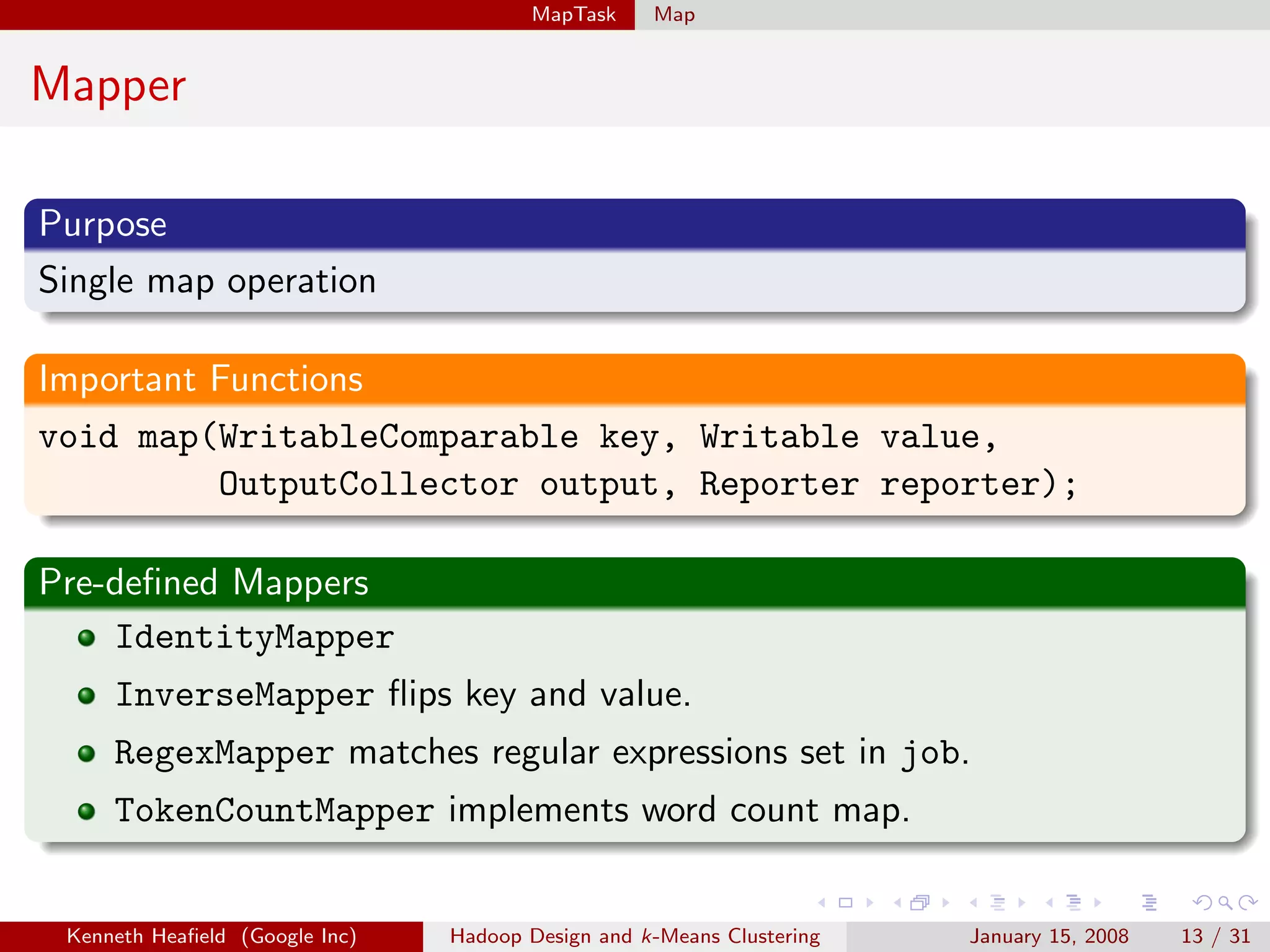Click the previous subsection arrow
Screen dimensions: 1270x952
[x=974, y=902]
